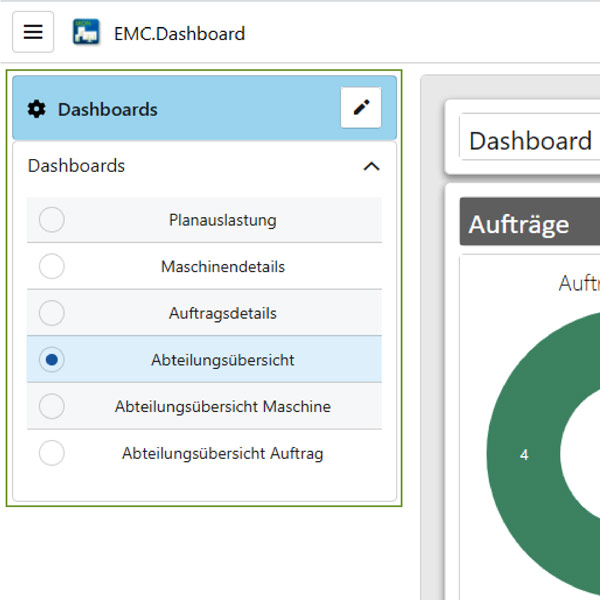The width and height of the screenshot is (600, 600).
Task: Click the gear icon beside Dashboards header
Action: 37,109
